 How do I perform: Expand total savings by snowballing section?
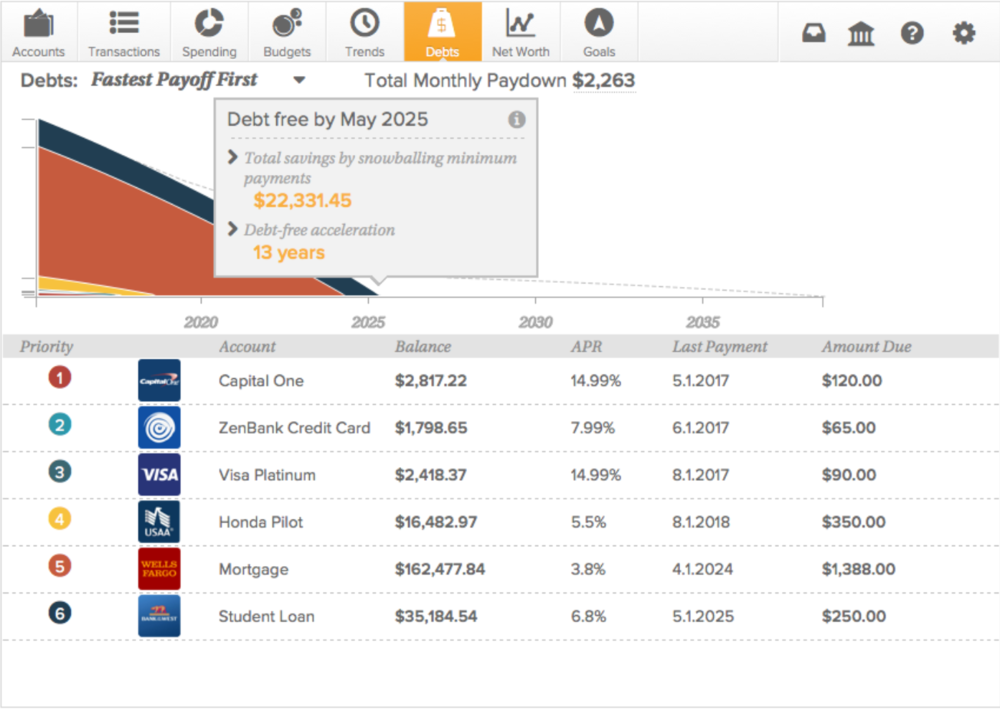(x=233, y=158)
